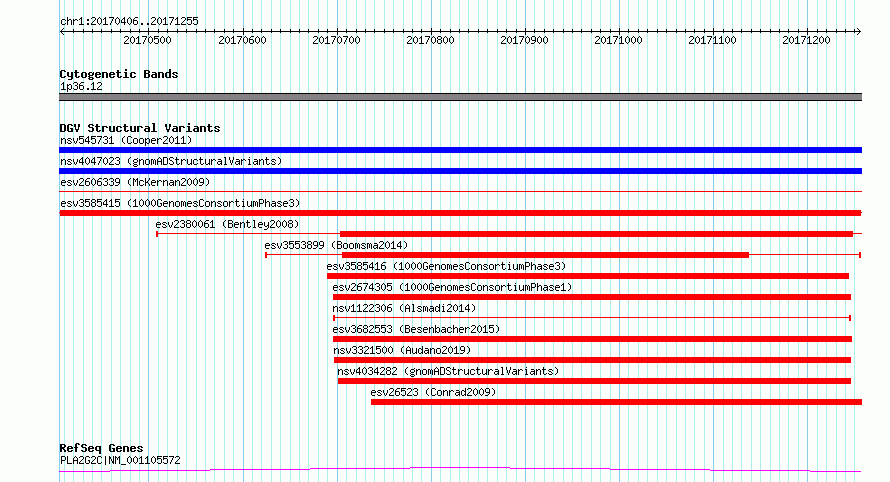Click the esv2674305 (1000GenomesConsortiumPhase1) label

pyautogui.click(x=452, y=287)
